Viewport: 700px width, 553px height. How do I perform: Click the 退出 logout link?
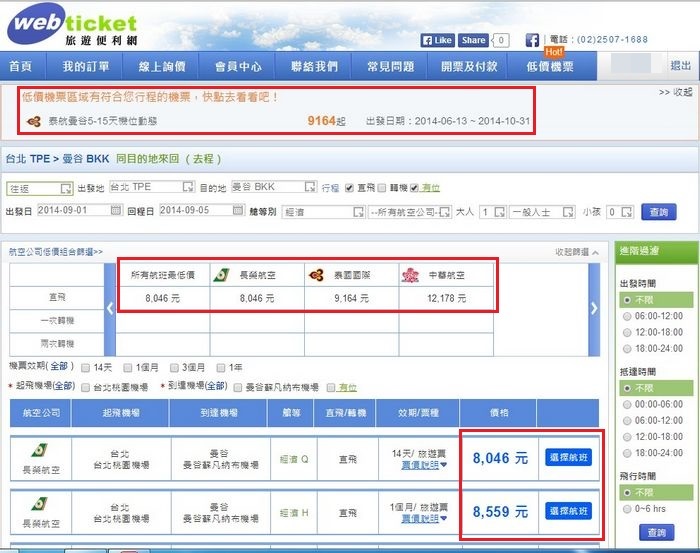point(680,66)
